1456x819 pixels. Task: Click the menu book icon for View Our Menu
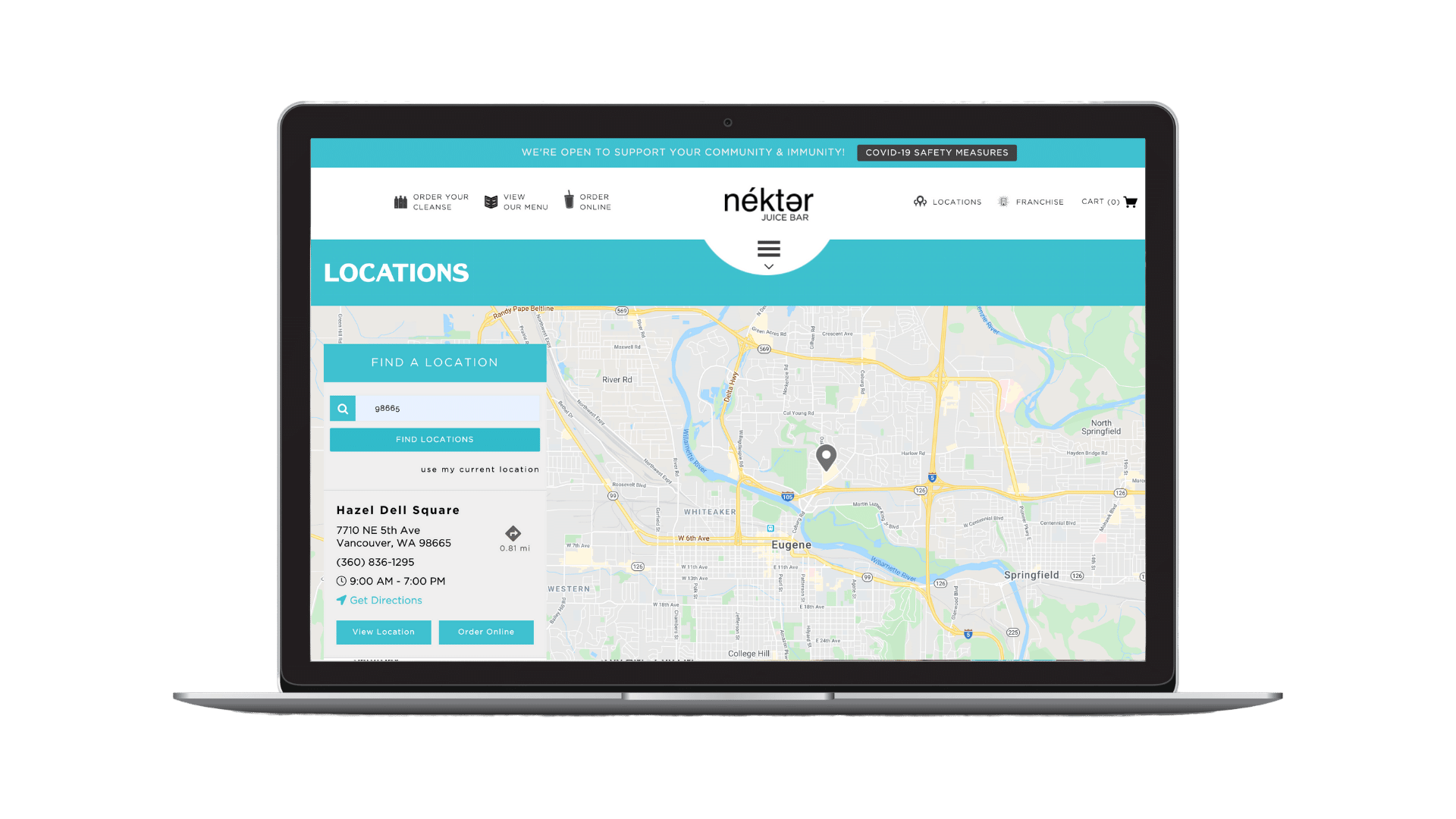click(489, 201)
